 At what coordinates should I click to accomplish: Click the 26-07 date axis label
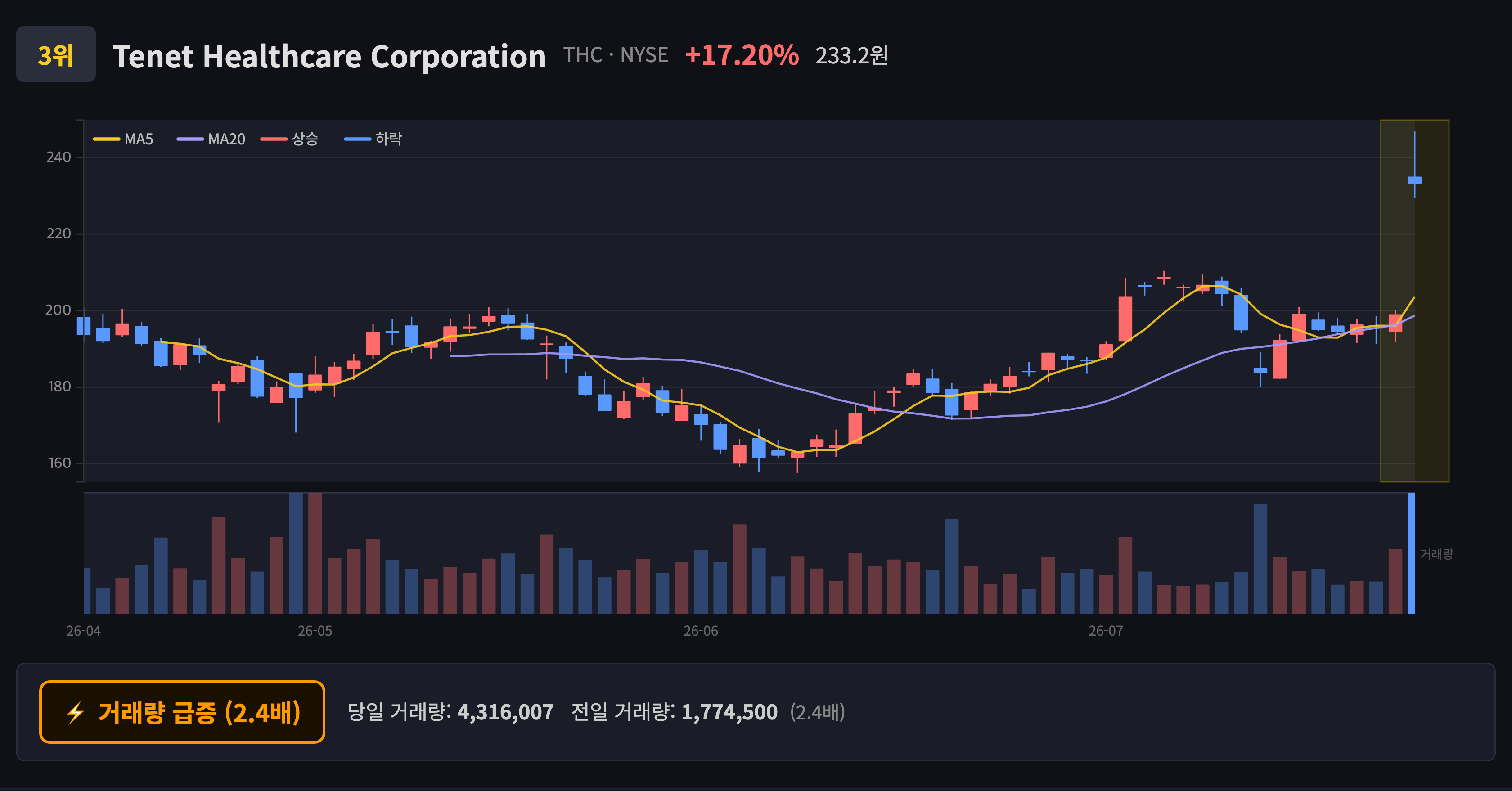[x=1106, y=631]
